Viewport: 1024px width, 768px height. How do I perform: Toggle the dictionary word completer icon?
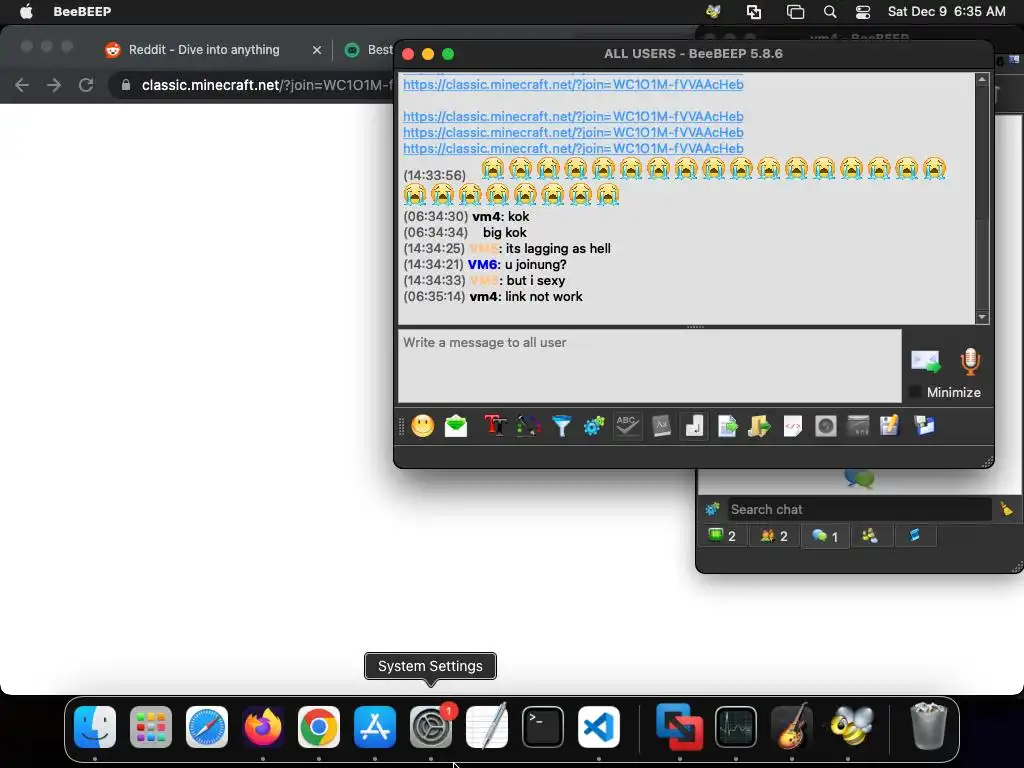[x=661, y=426]
